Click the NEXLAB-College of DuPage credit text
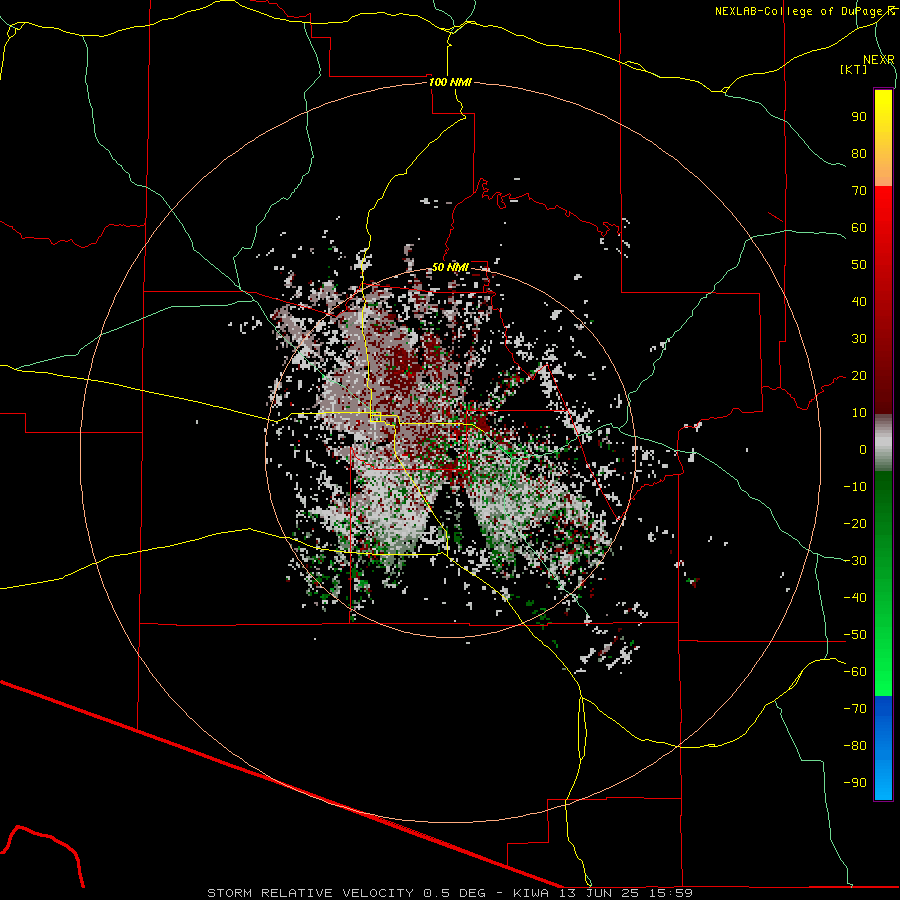The image size is (900, 900). (804, 11)
